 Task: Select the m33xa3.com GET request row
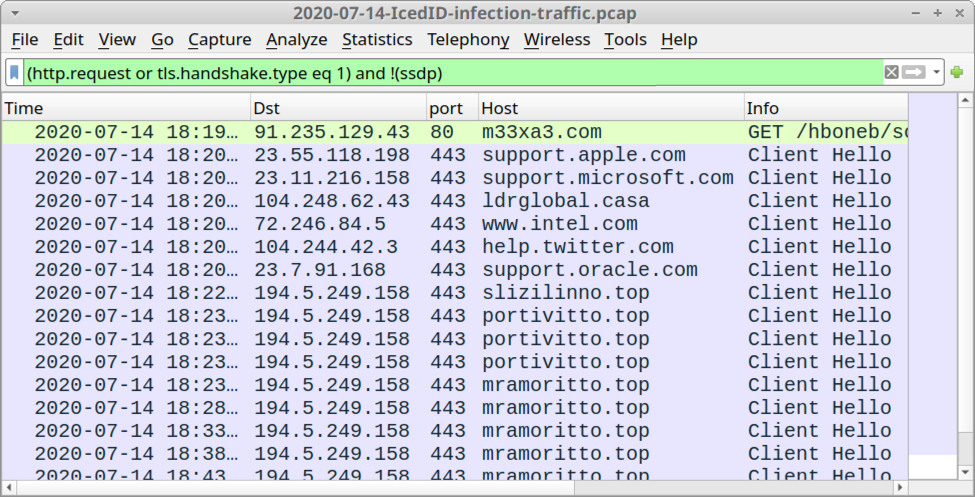[455, 132]
